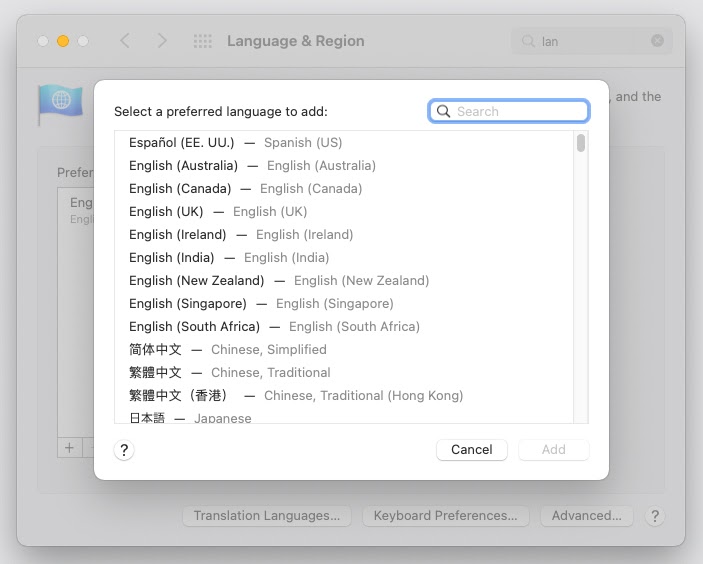This screenshot has width=703, height=564.
Task: Open help in the Language & Region window corner
Action: [655, 516]
